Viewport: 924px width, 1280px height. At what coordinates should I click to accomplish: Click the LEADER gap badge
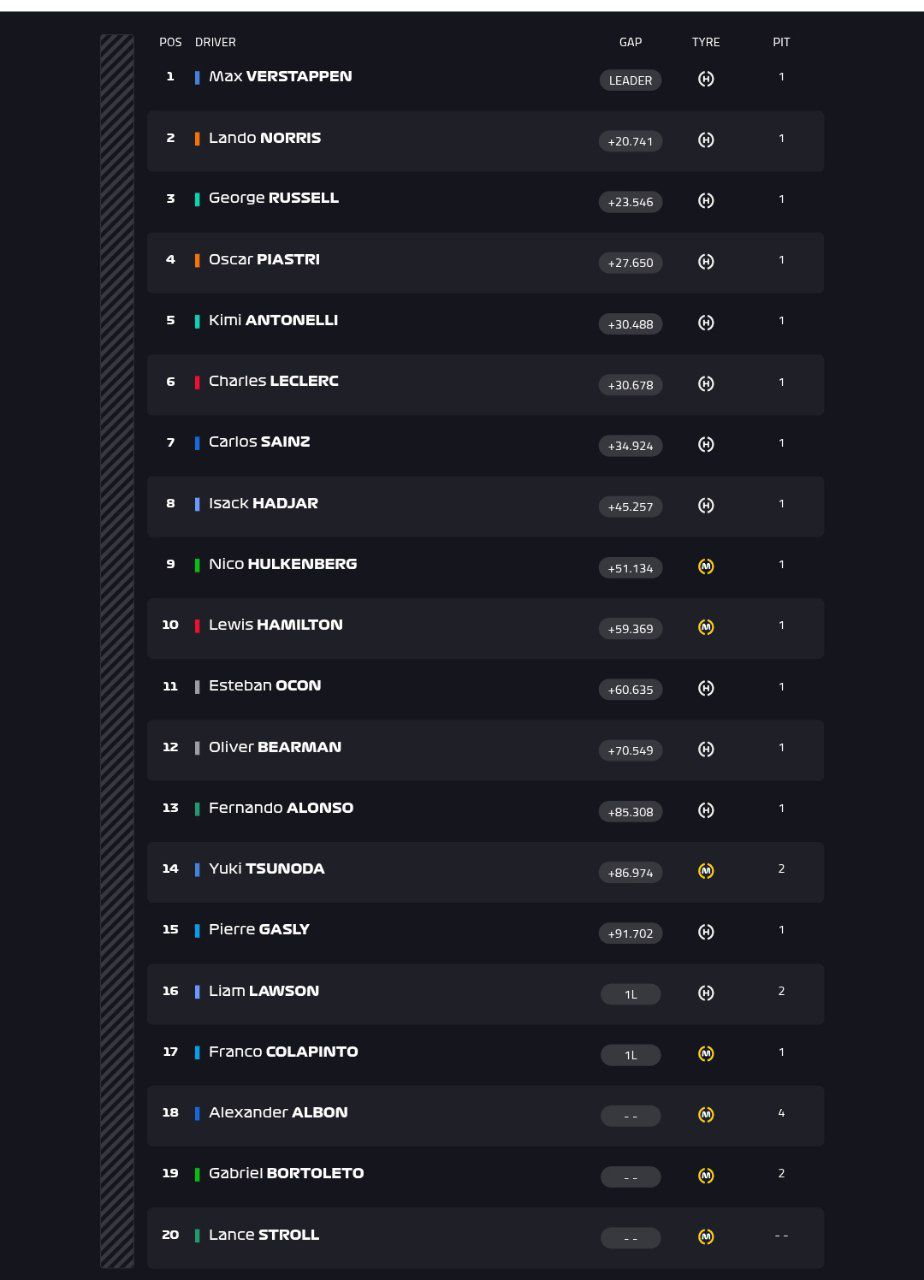(x=631, y=80)
